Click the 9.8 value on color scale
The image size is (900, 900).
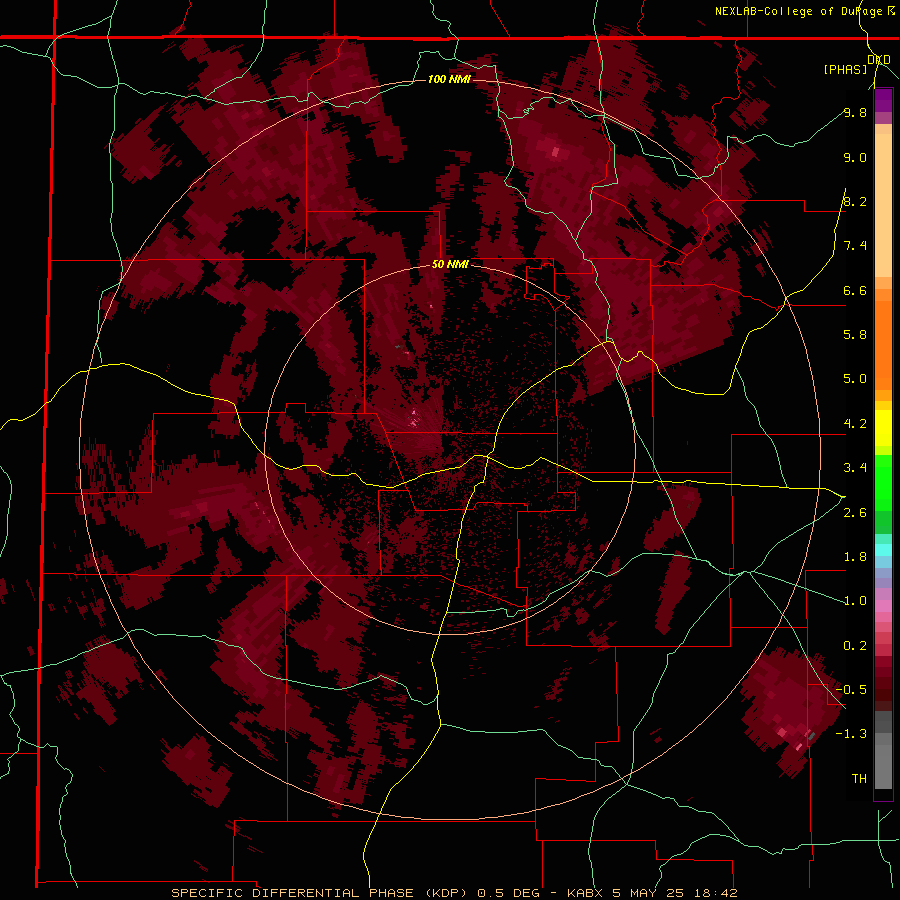[x=855, y=112]
